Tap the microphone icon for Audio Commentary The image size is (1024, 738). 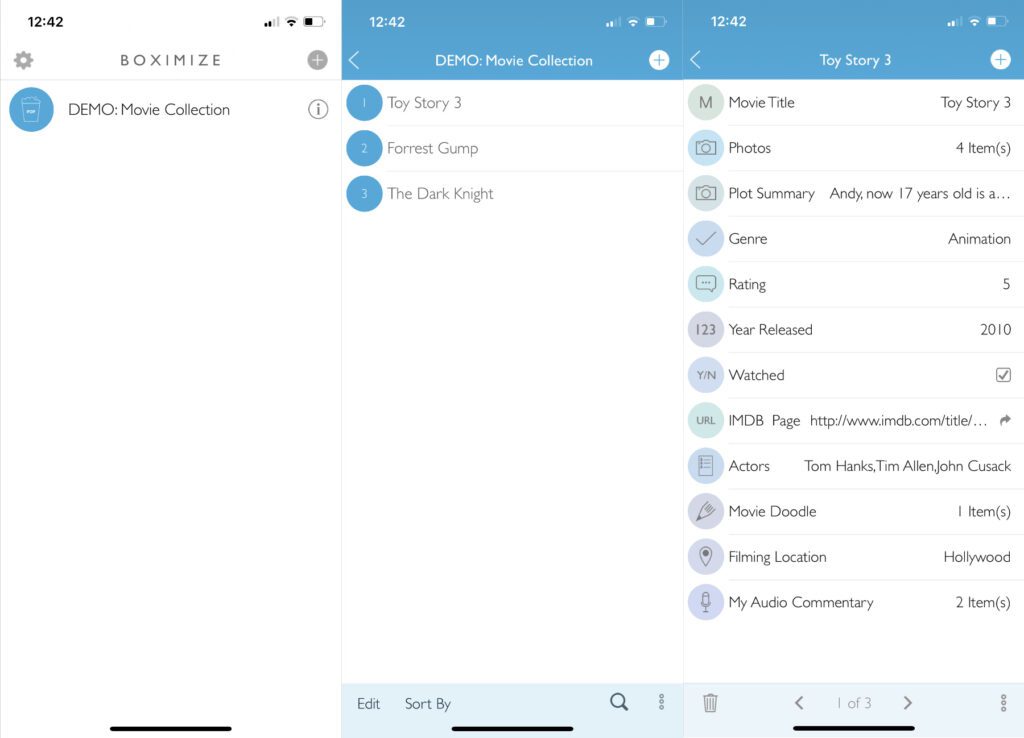pyautogui.click(x=706, y=602)
